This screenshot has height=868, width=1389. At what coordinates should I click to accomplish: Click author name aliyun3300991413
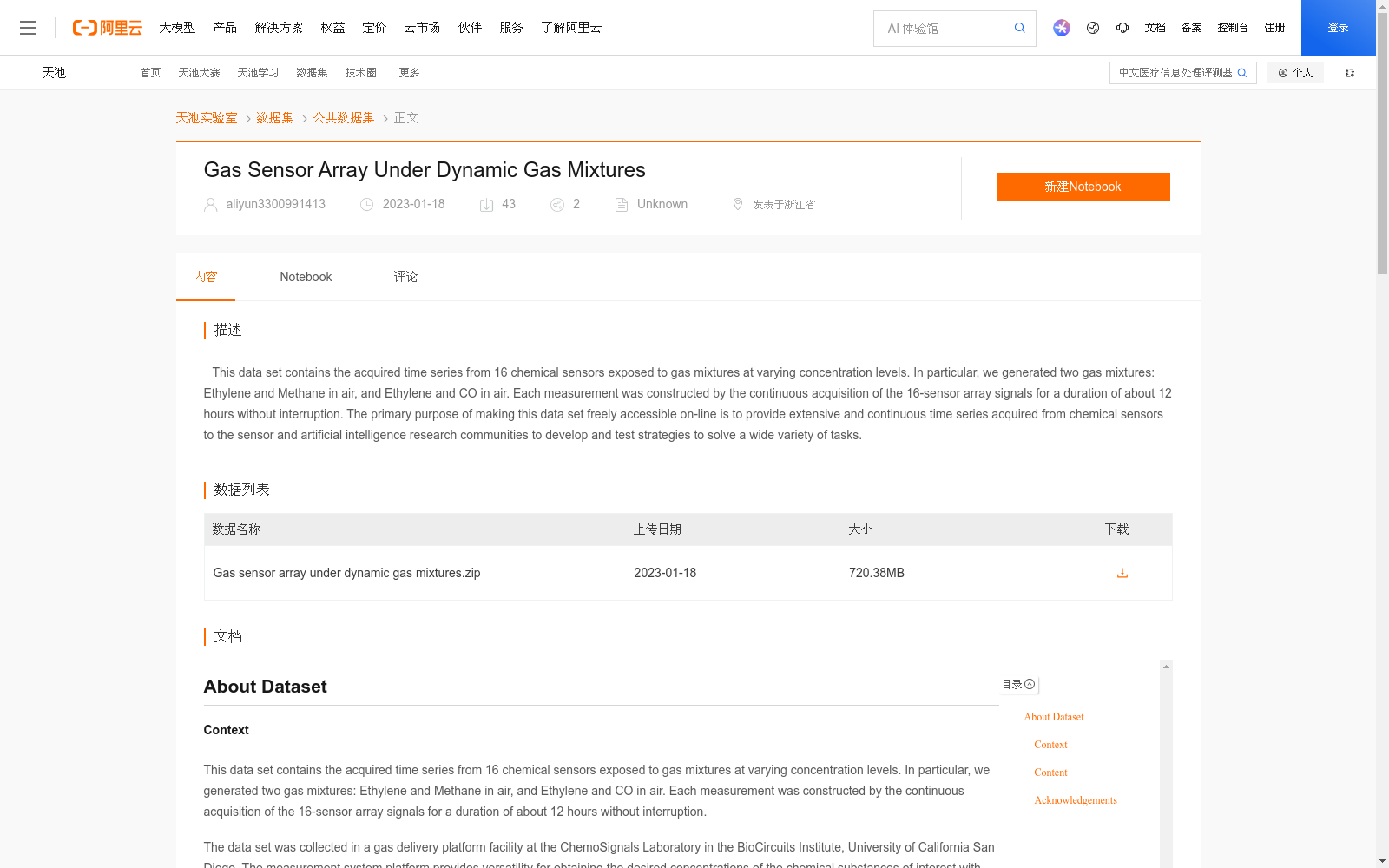(x=275, y=204)
